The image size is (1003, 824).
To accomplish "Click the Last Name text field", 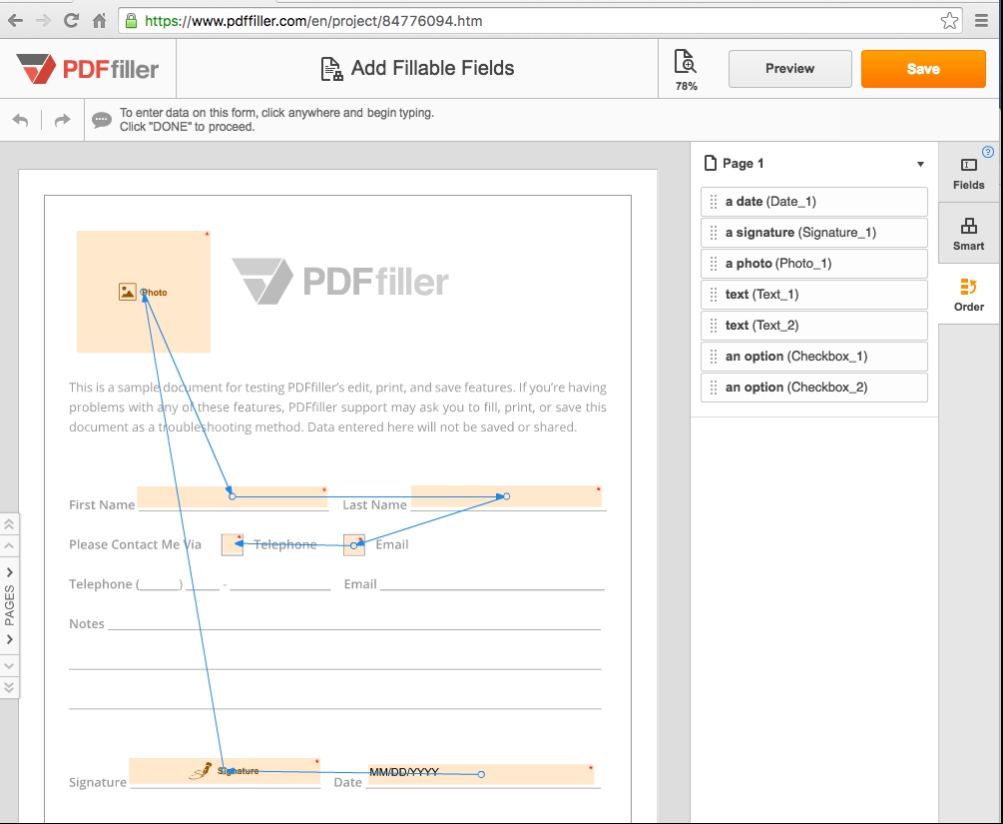I will click(506, 496).
